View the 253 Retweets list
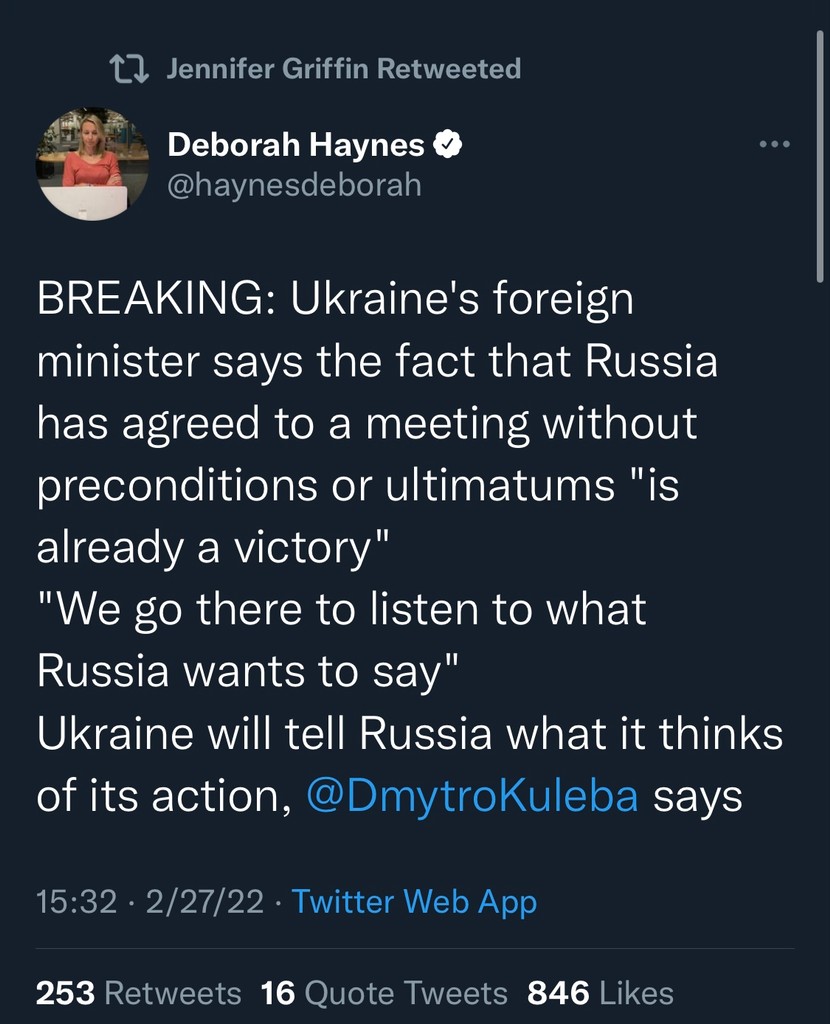The image size is (830, 1024). (138, 992)
